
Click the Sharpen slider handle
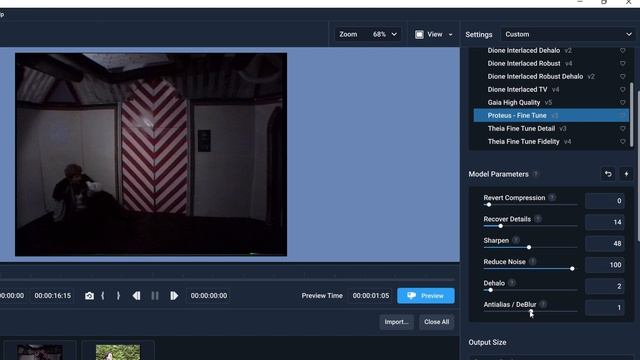click(529, 247)
